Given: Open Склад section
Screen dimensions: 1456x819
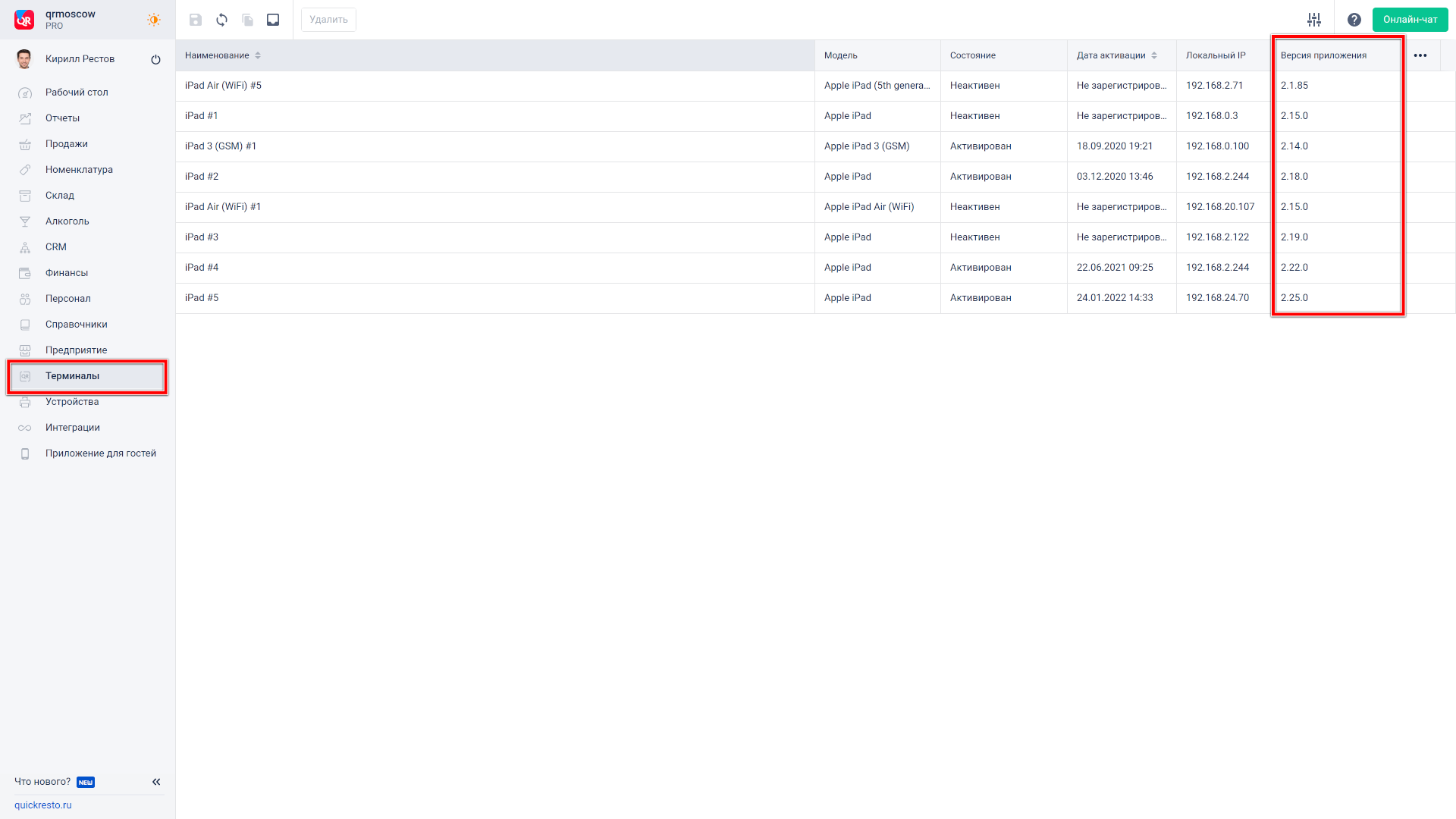Looking at the screenshot, I should point(60,196).
